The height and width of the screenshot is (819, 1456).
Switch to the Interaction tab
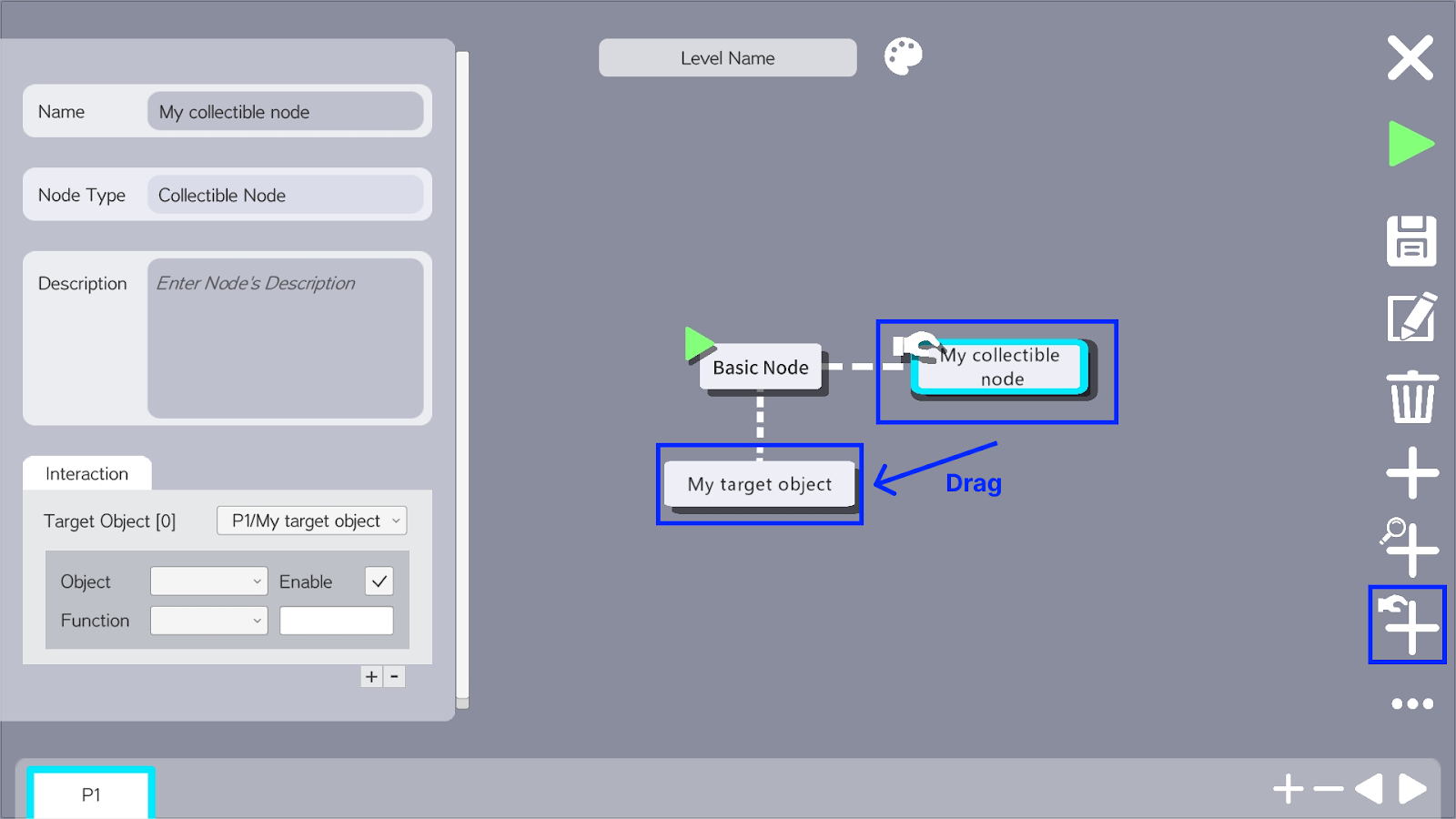point(87,473)
